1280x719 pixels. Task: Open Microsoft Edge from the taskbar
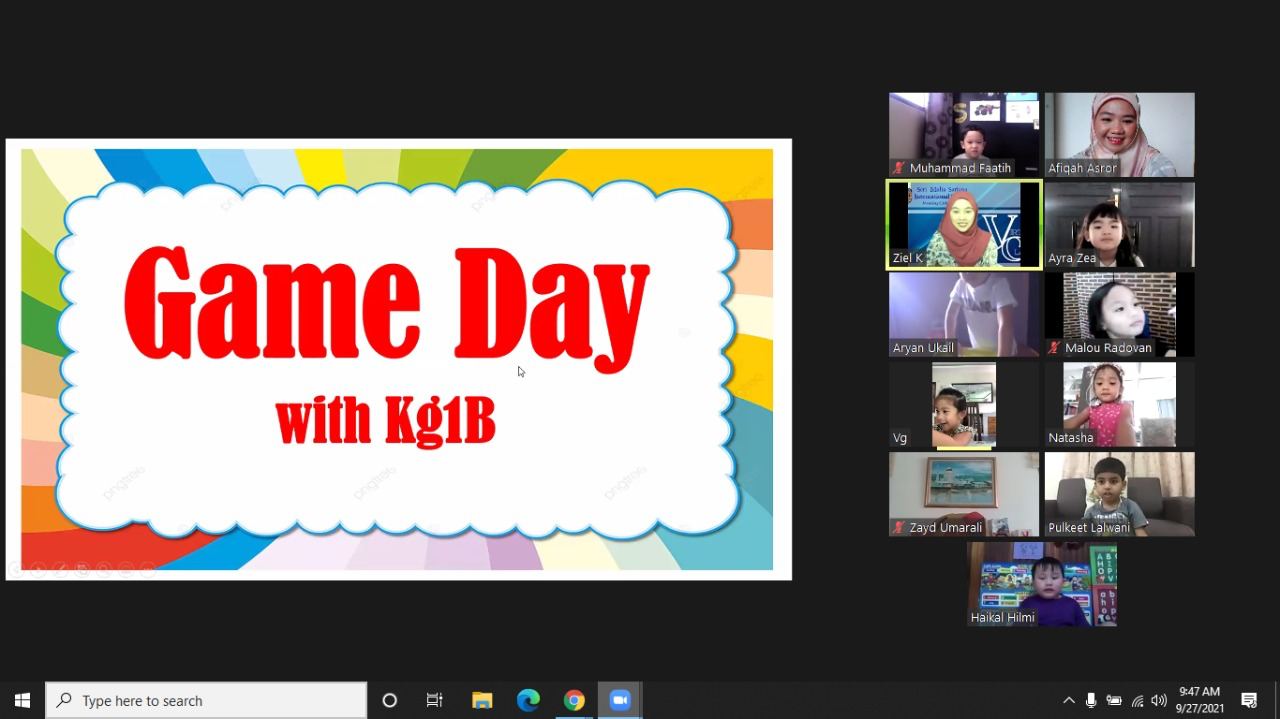[528, 700]
